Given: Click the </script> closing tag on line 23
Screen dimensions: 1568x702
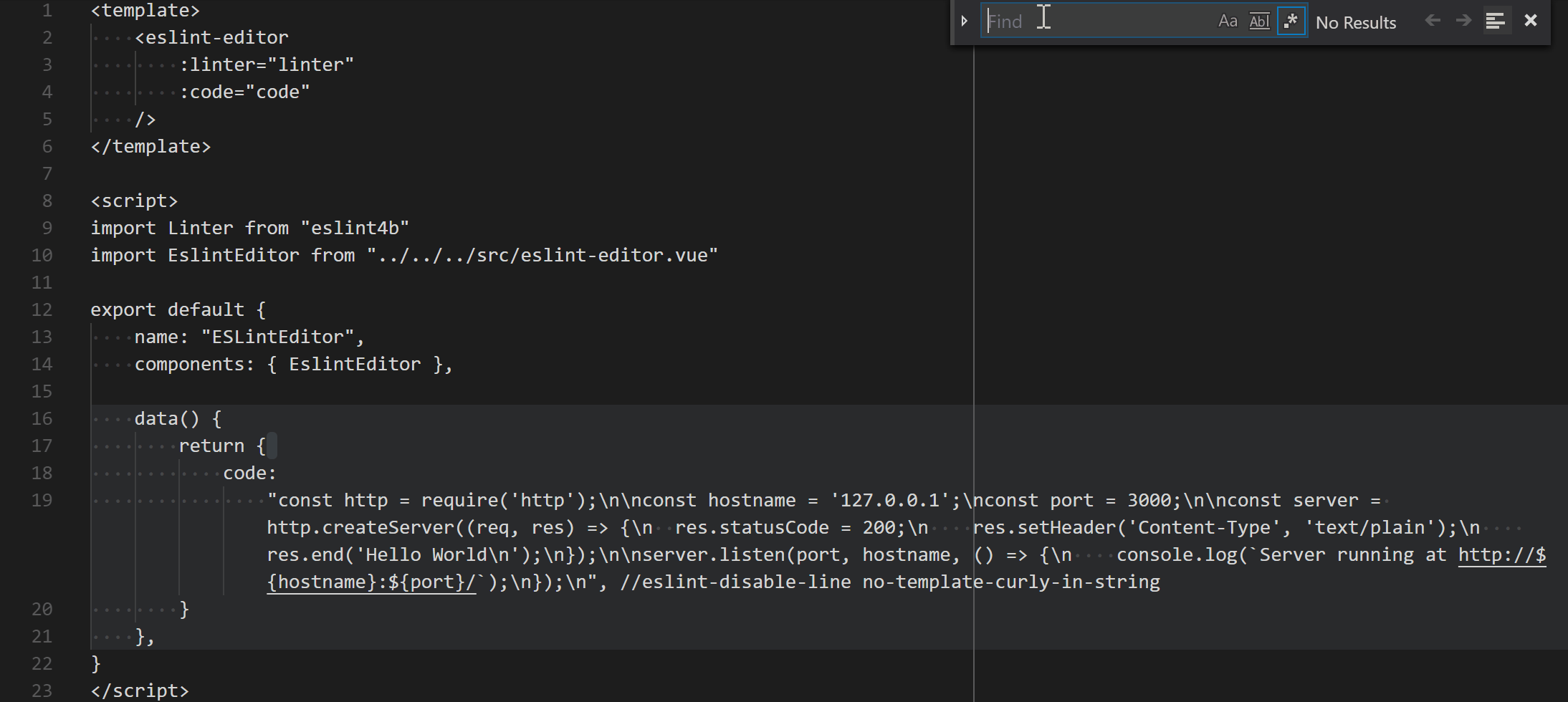Looking at the screenshot, I should pos(139,690).
